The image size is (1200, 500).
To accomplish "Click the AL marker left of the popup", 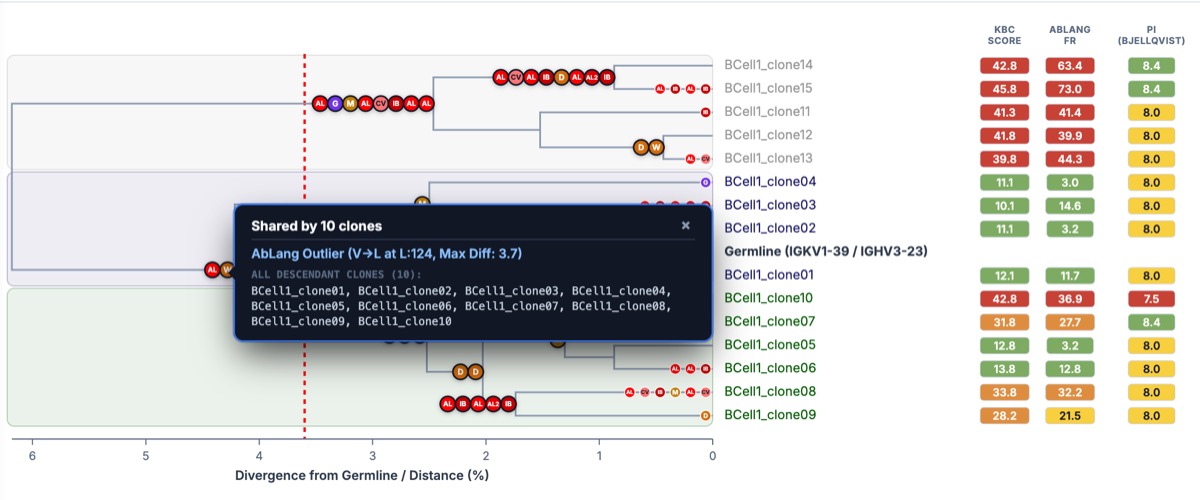I will click(x=212, y=270).
